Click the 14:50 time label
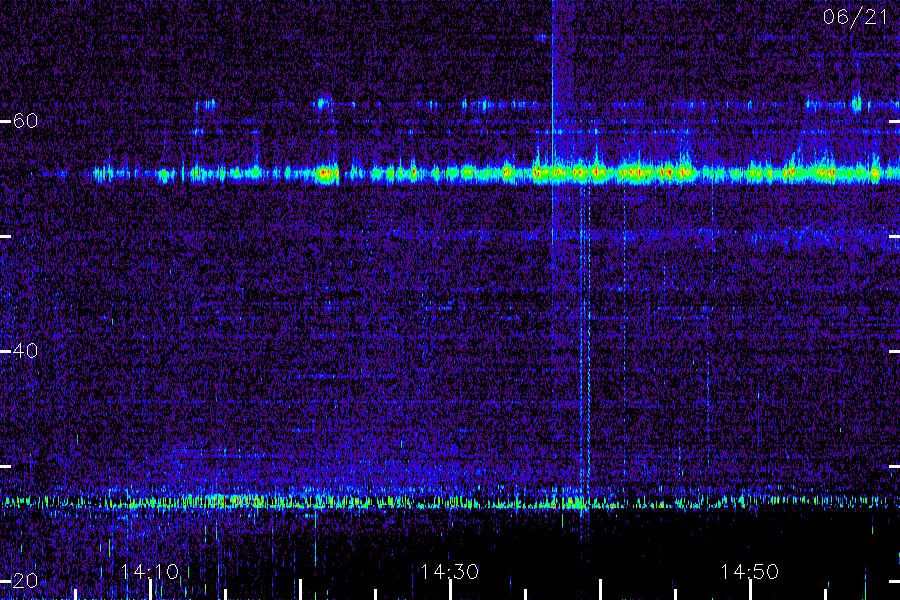900x600 pixels. pyautogui.click(x=750, y=572)
